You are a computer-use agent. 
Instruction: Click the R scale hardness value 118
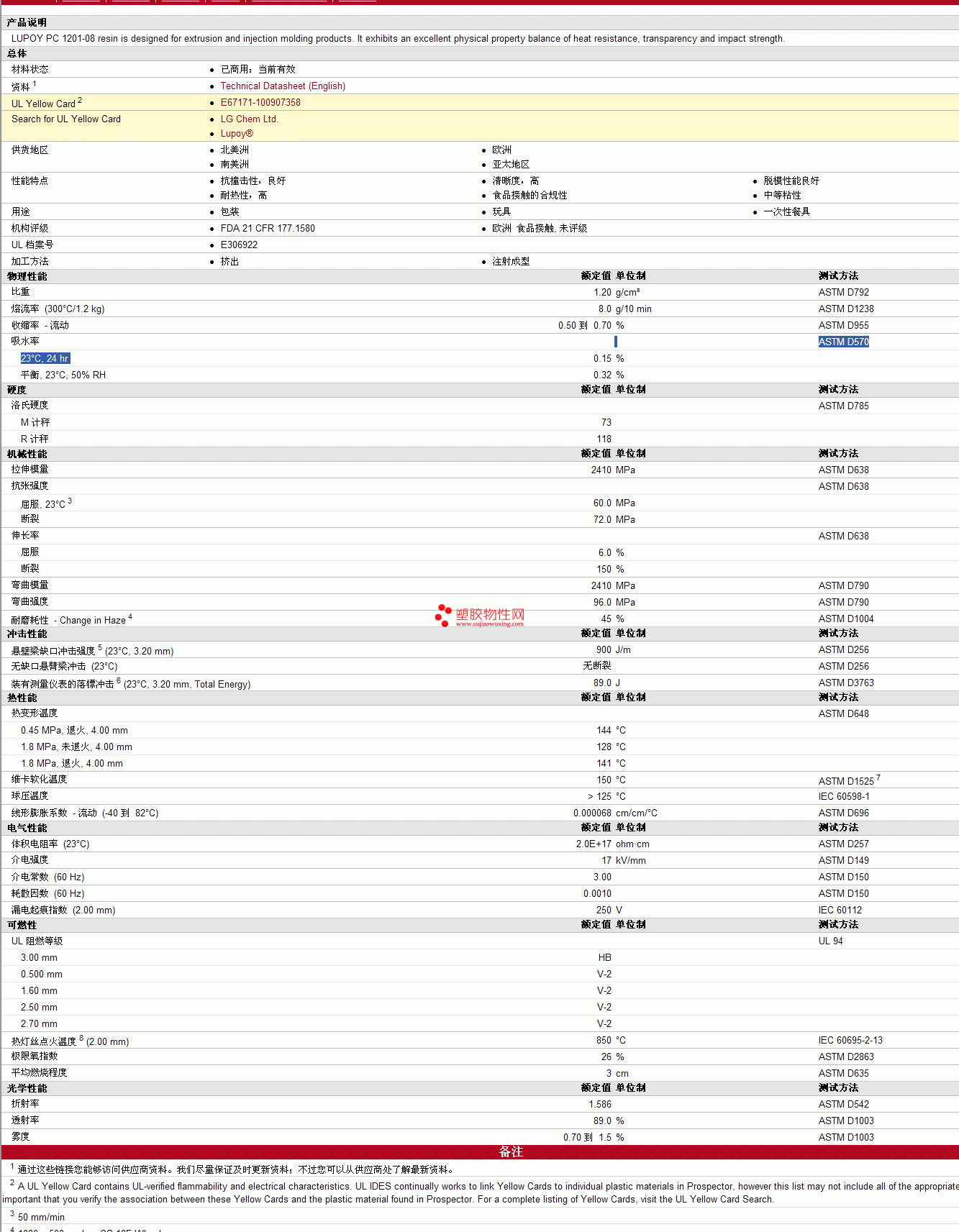click(x=604, y=439)
